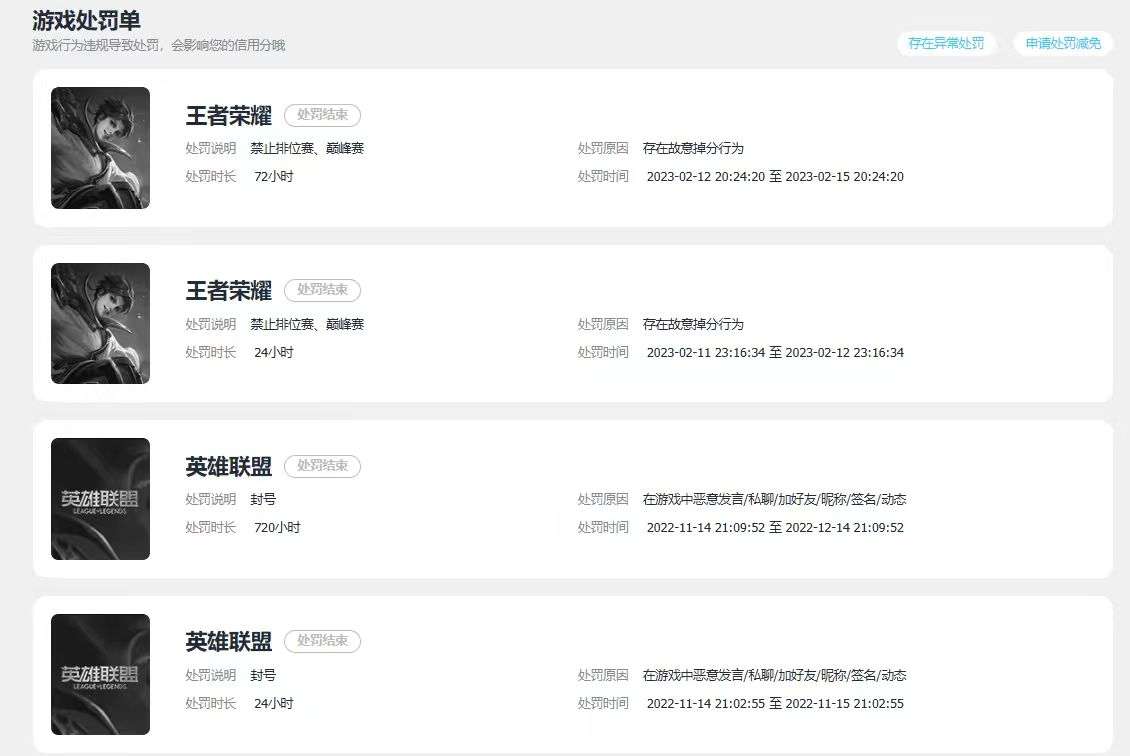The width and height of the screenshot is (1130, 756).
Task: Click the 王者荣耀 title on the 24小时 card
Action: pyautogui.click(x=228, y=290)
